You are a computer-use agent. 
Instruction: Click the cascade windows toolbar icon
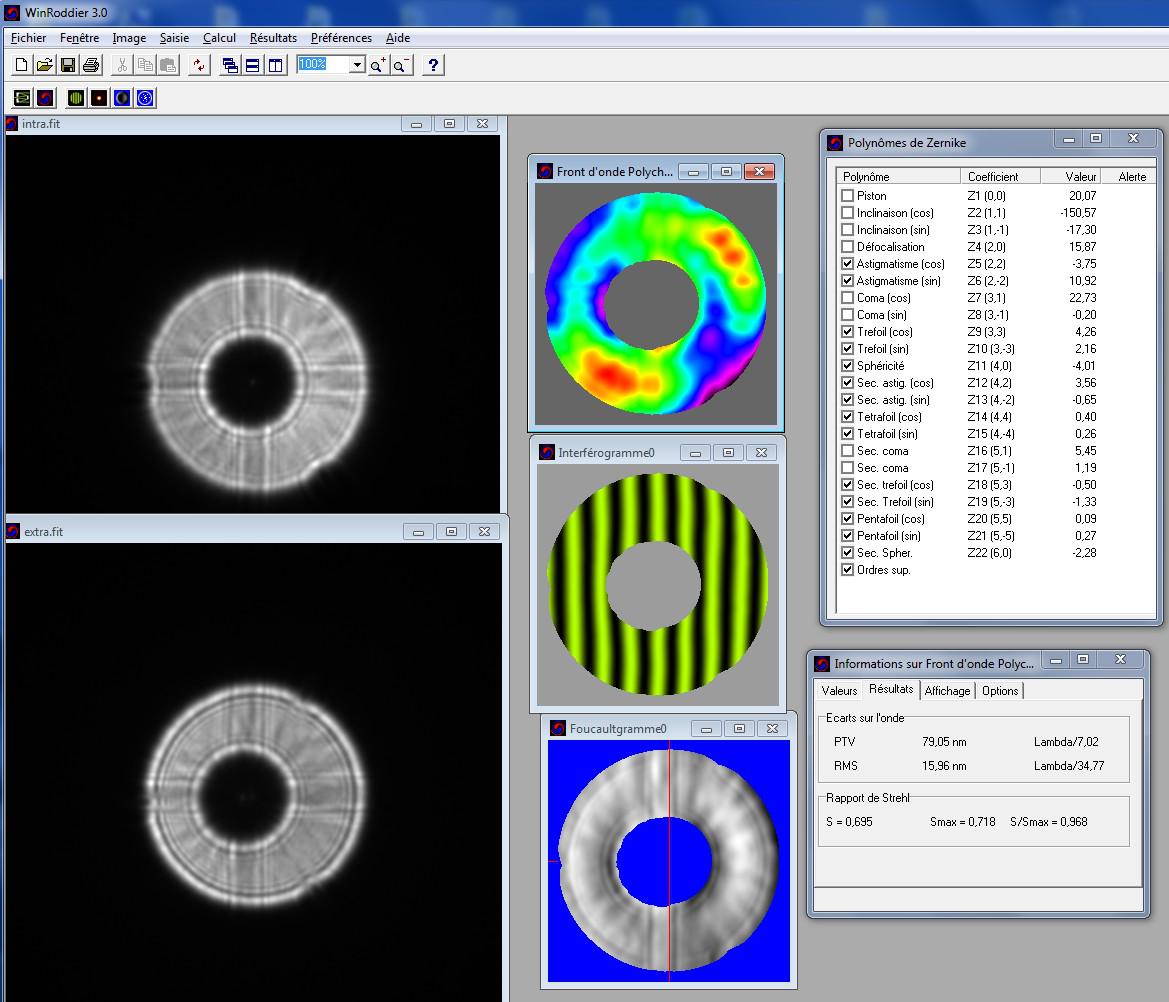tap(230, 65)
